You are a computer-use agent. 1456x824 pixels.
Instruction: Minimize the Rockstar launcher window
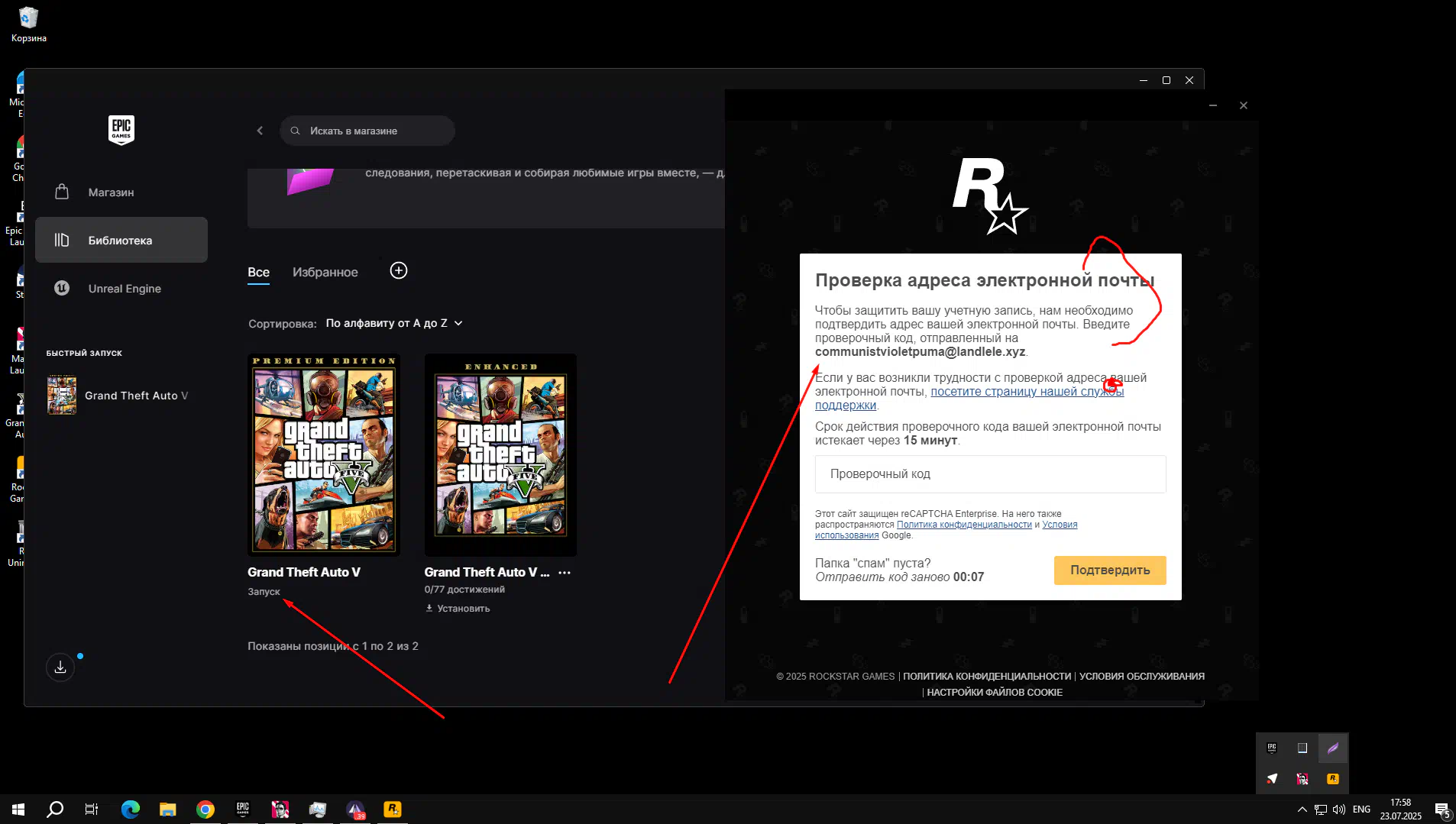[1213, 105]
